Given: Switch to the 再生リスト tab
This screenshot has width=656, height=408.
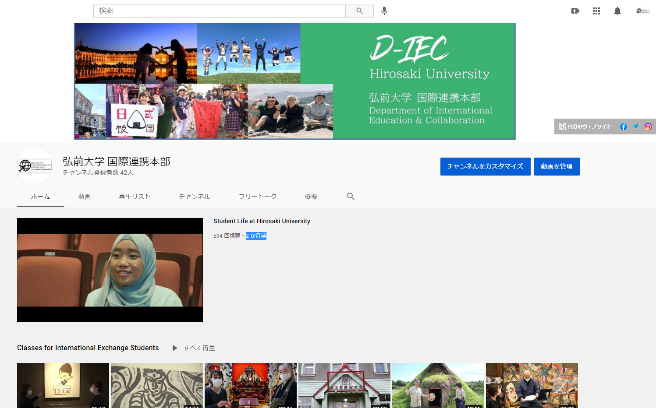Looking at the screenshot, I should click(x=134, y=196).
